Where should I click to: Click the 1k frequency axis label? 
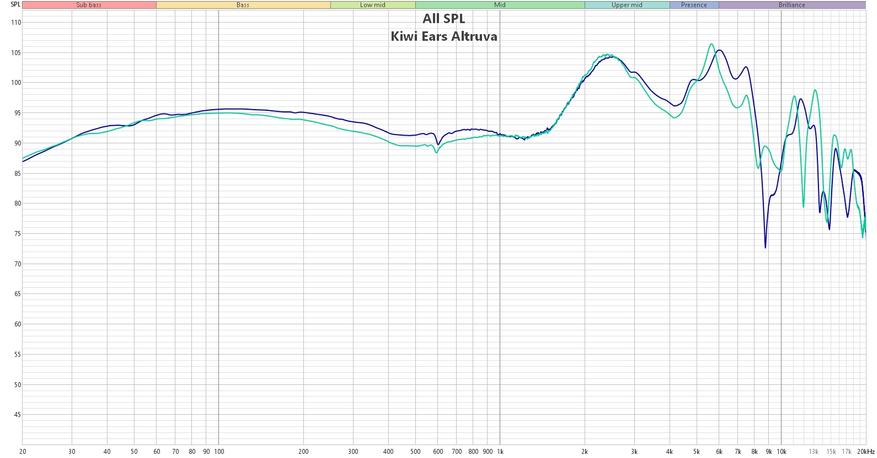pos(499,451)
